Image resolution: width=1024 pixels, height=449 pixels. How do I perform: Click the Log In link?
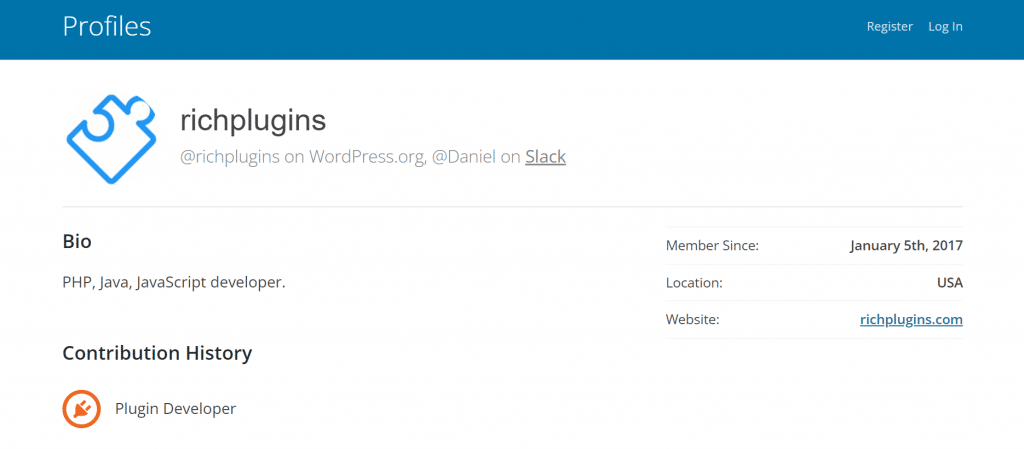coord(945,27)
